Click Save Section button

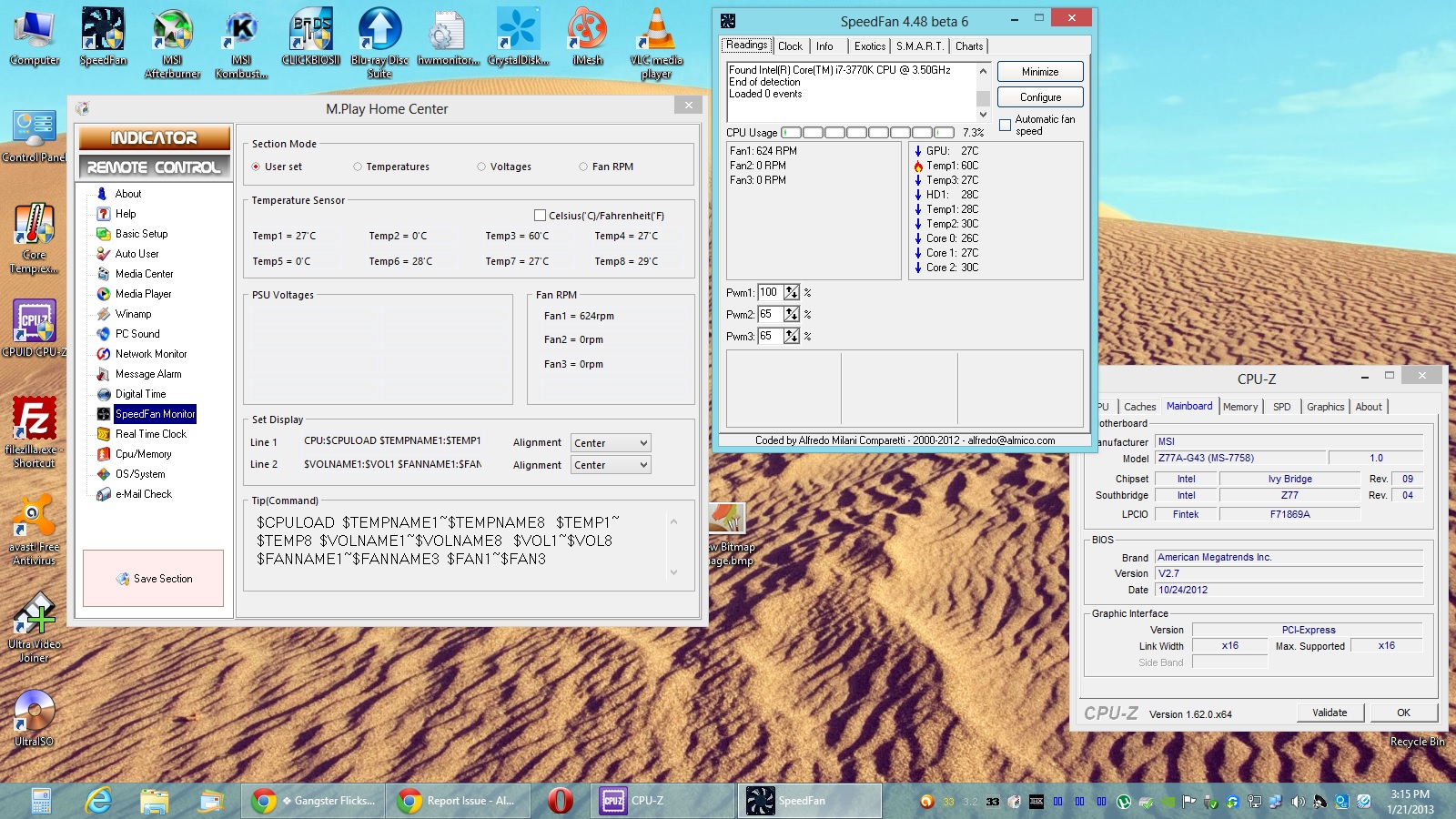coord(154,579)
